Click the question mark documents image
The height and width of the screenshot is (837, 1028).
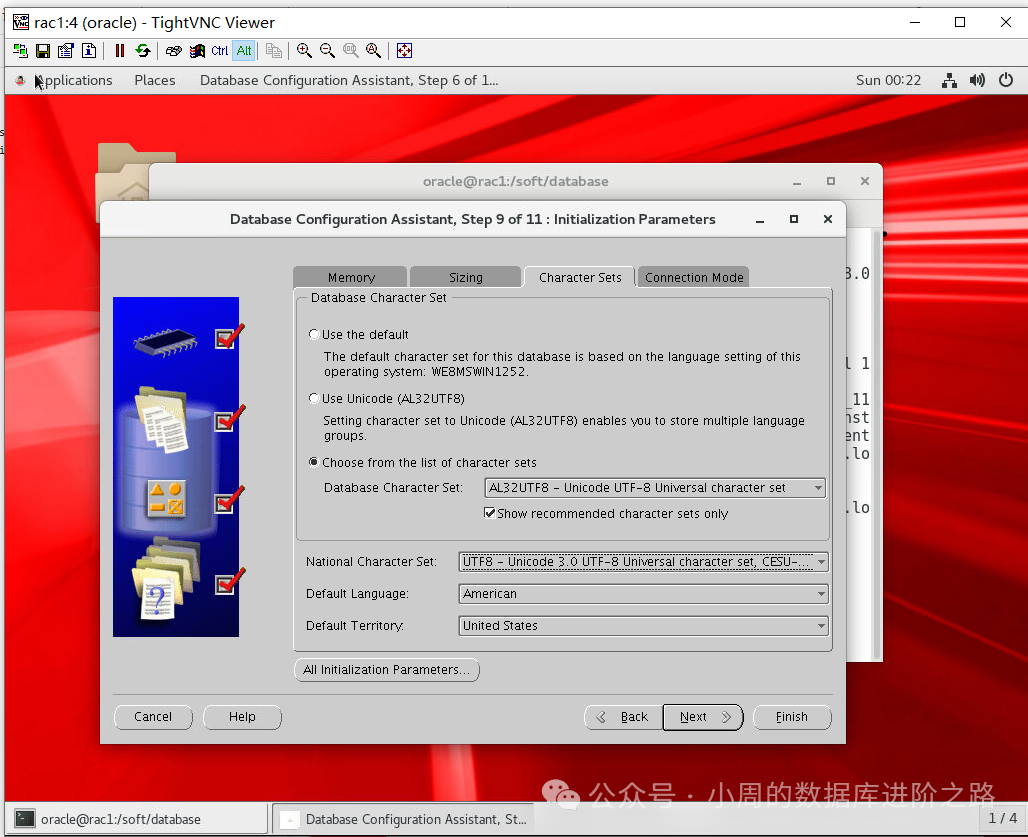point(166,579)
